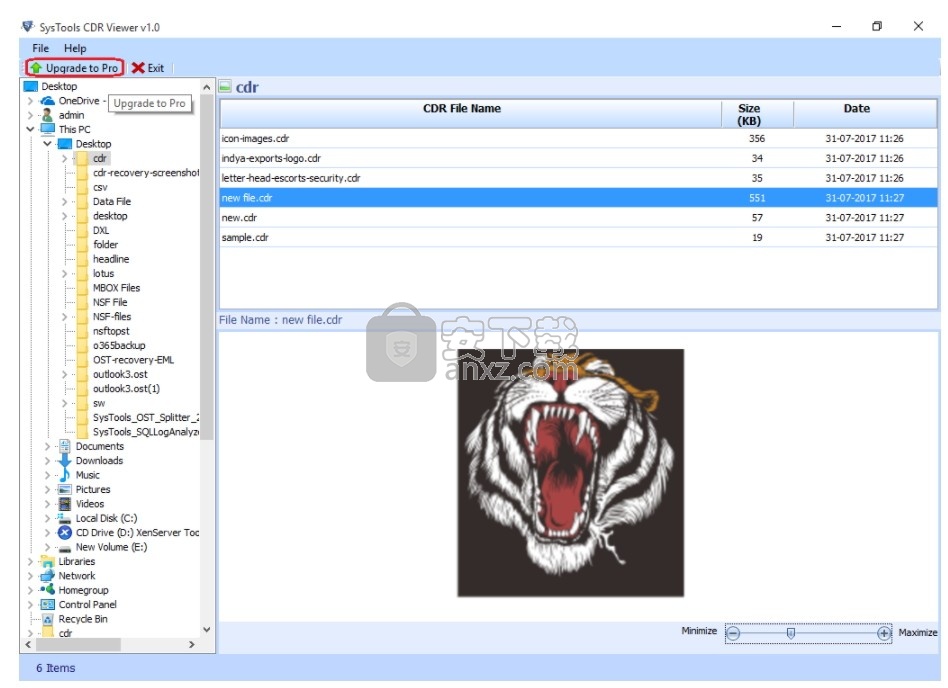Select the DXL folder in tree
This screenshot has width=948, height=688.
(x=101, y=231)
